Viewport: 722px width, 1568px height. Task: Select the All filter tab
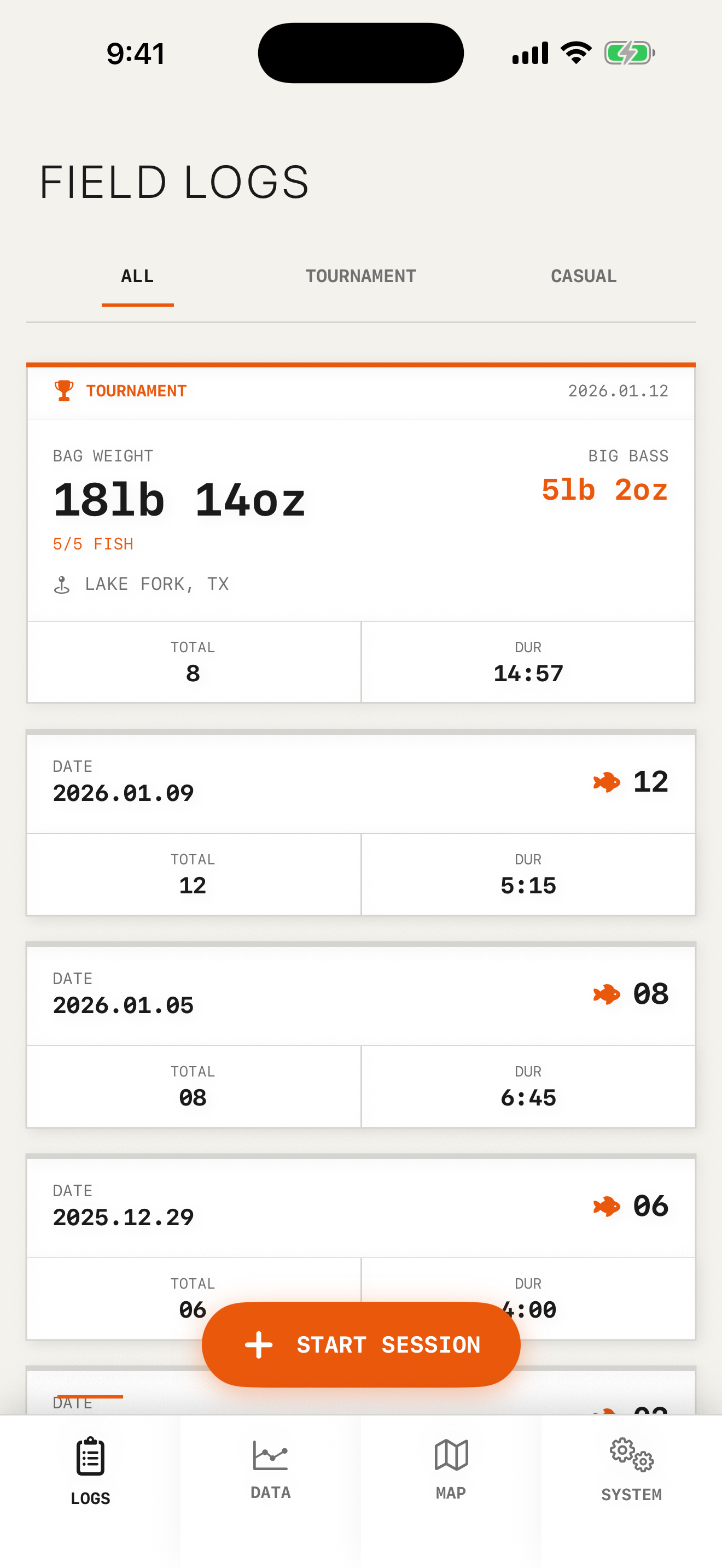(x=138, y=276)
